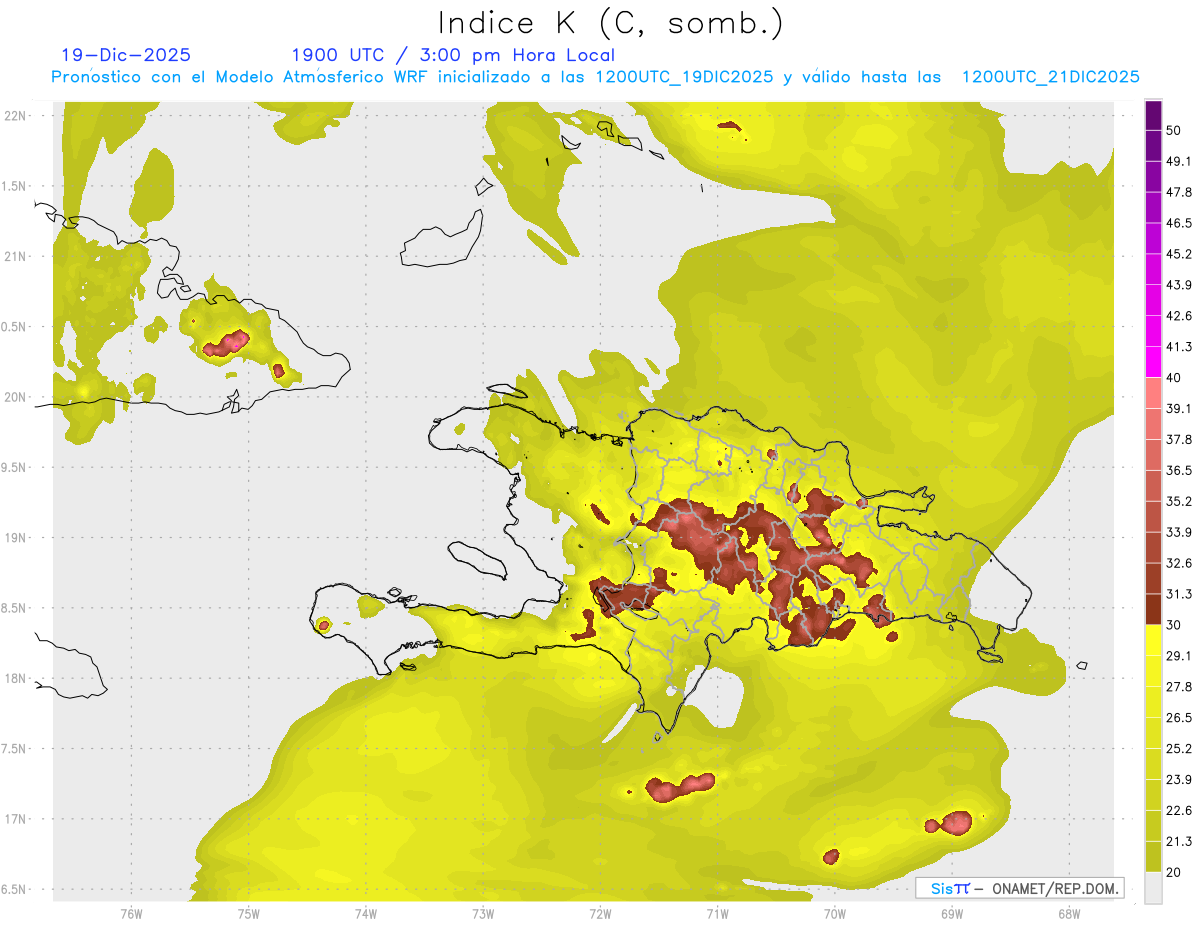Click the "74W" longitude label

pyautogui.click(x=366, y=913)
